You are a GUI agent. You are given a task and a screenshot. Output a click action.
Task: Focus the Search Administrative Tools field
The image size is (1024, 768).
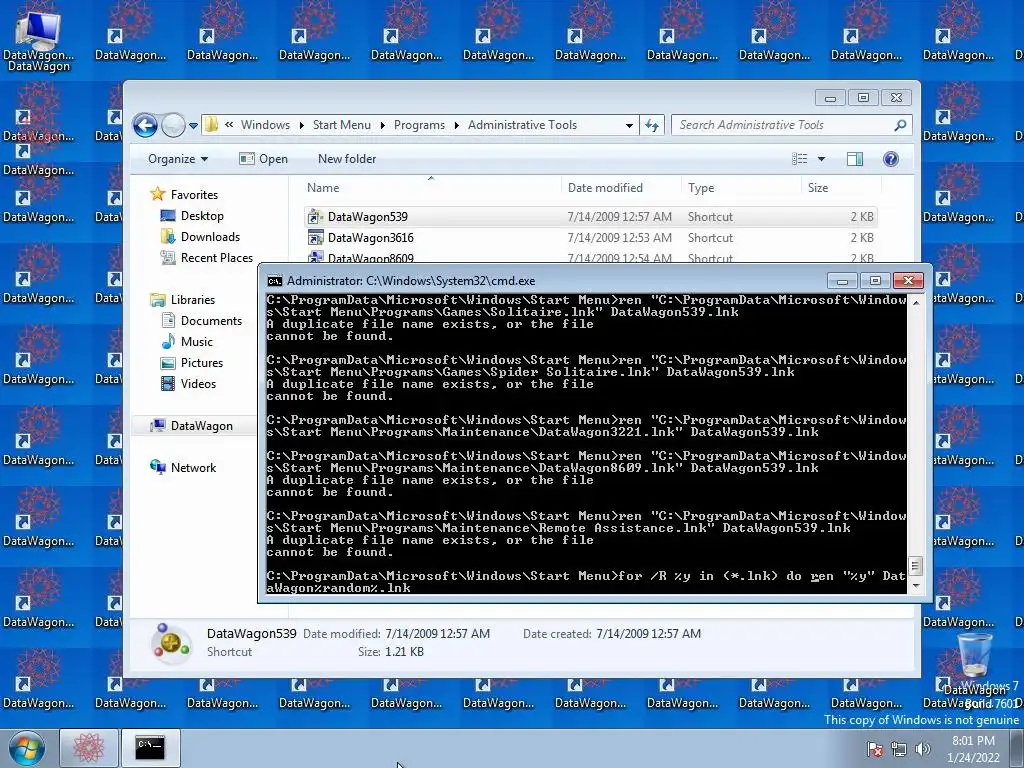pyautogui.click(x=782, y=125)
